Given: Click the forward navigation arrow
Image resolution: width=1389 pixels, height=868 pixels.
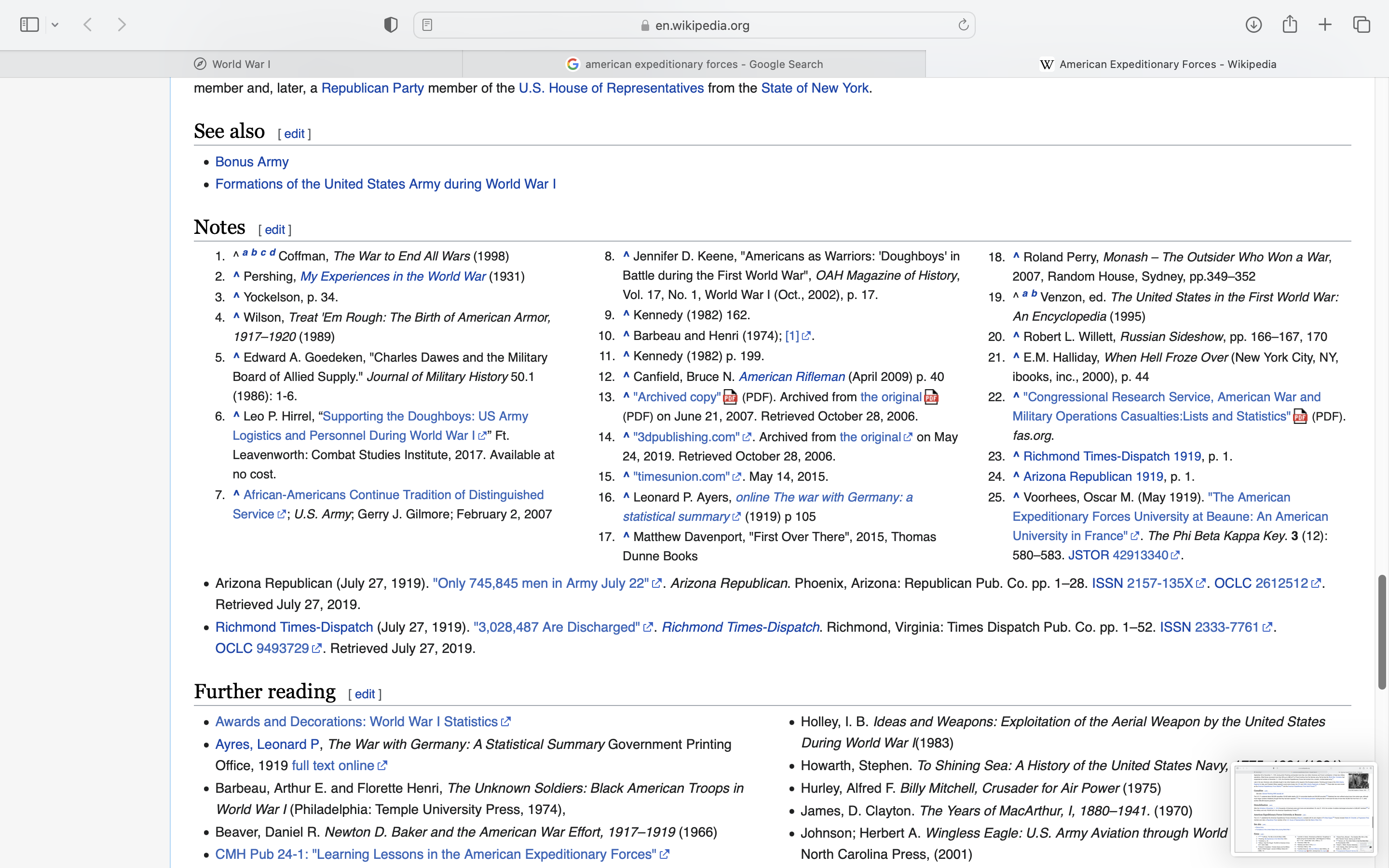Looking at the screenshot, I should tap(122, 25).
